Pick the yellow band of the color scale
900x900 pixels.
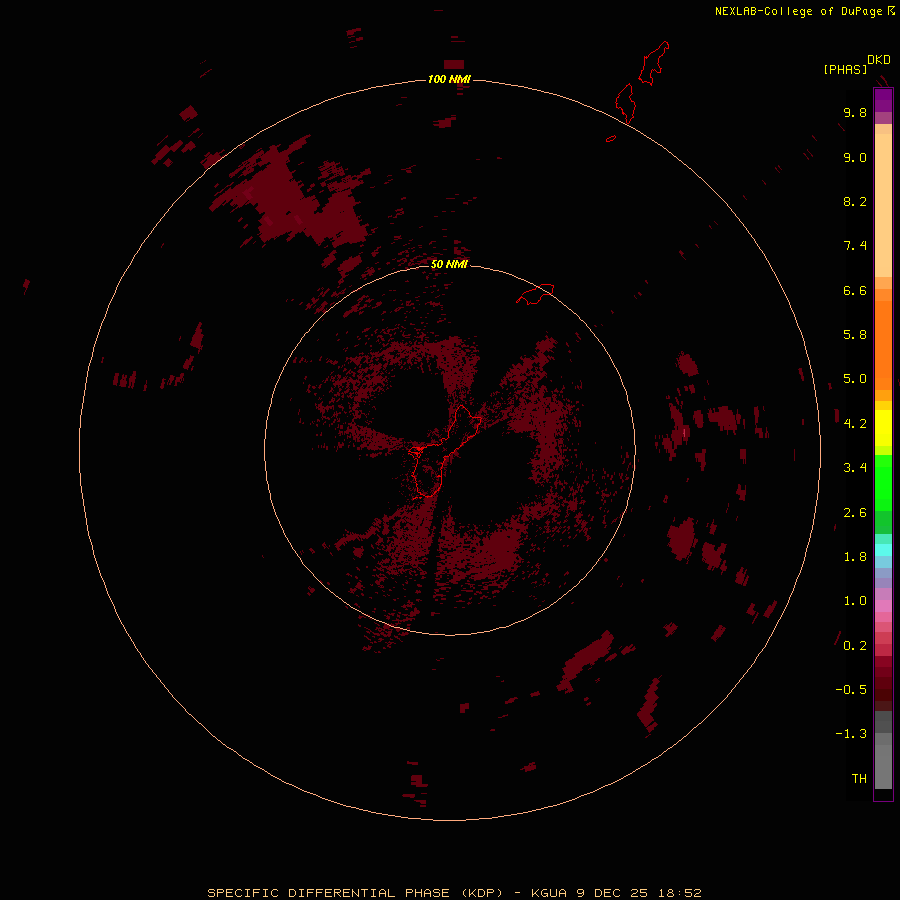coord(883,428)
